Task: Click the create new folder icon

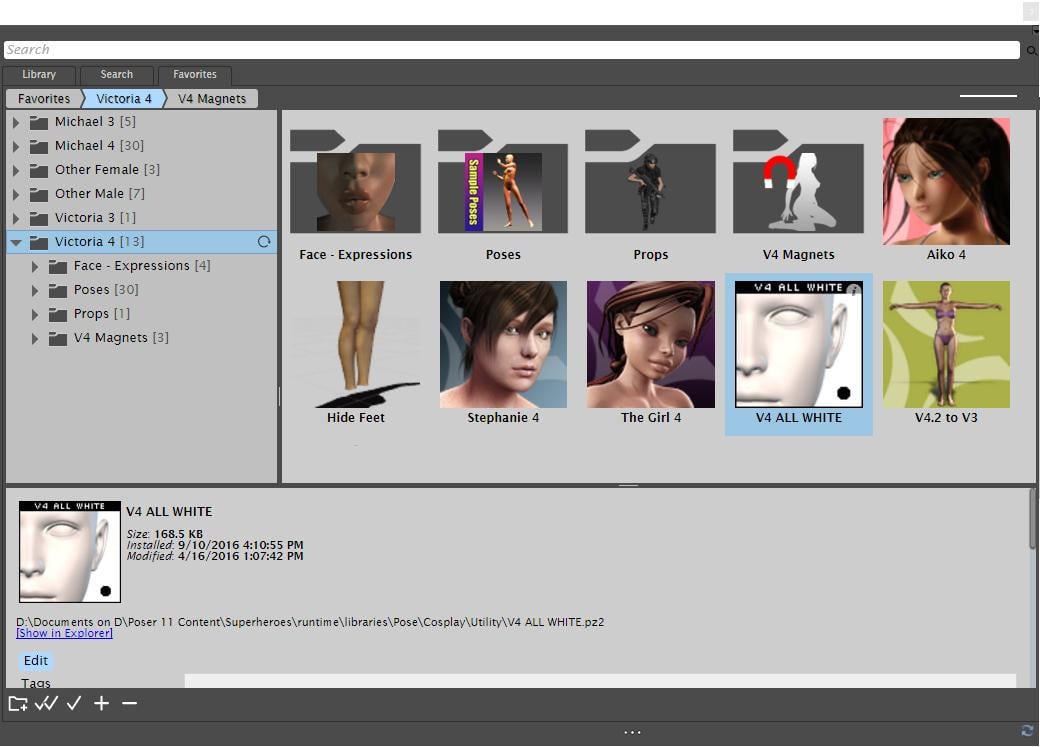Action: coord(18,703)
